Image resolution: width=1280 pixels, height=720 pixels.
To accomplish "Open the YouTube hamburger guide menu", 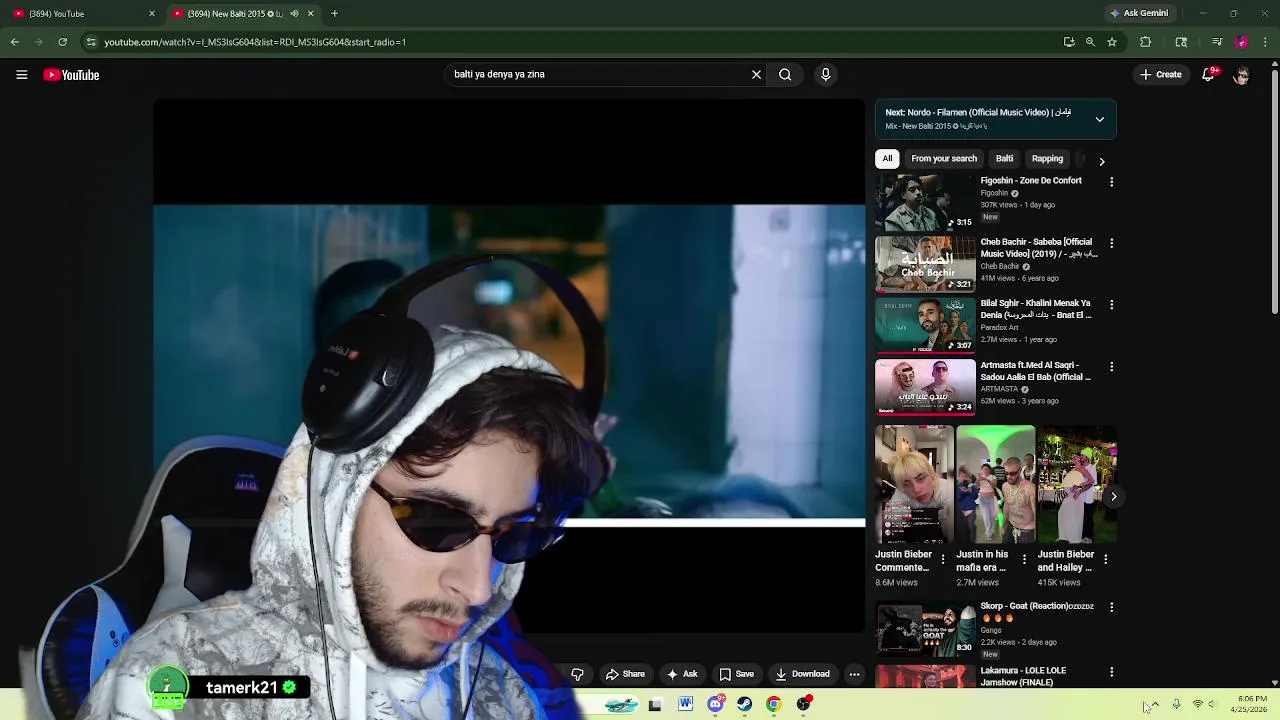I will click(x=21, y=75).
